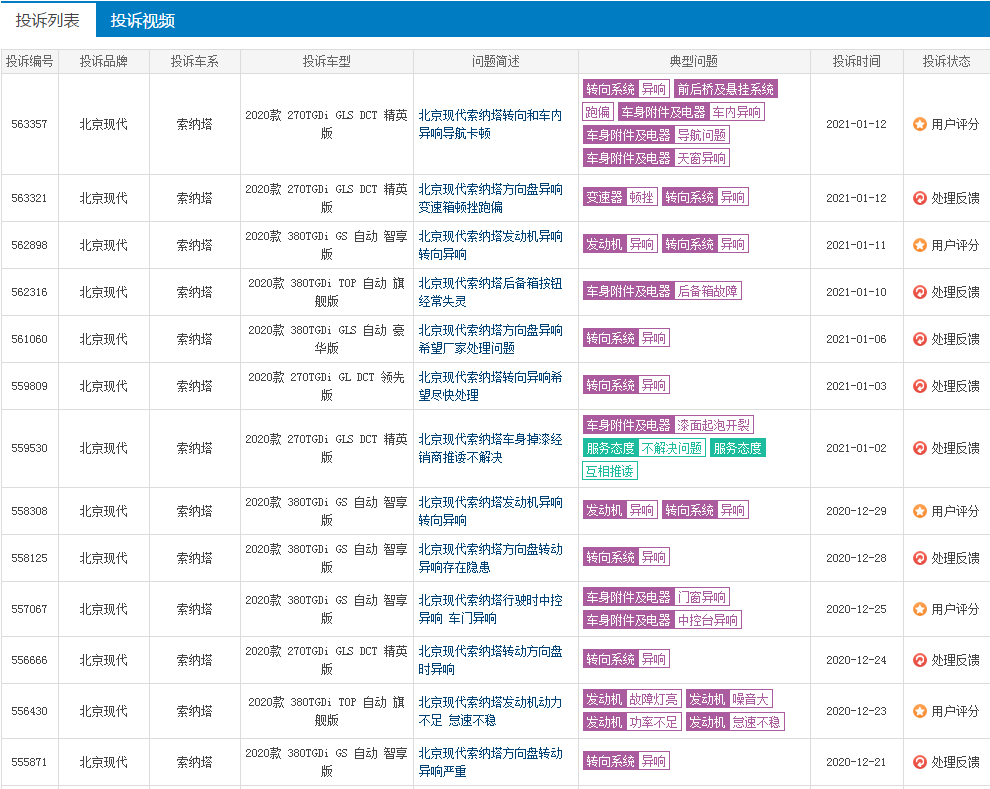990x789 pixels.
Task: Click the green 不解决问题 tag
Action: tap(672, 448)
